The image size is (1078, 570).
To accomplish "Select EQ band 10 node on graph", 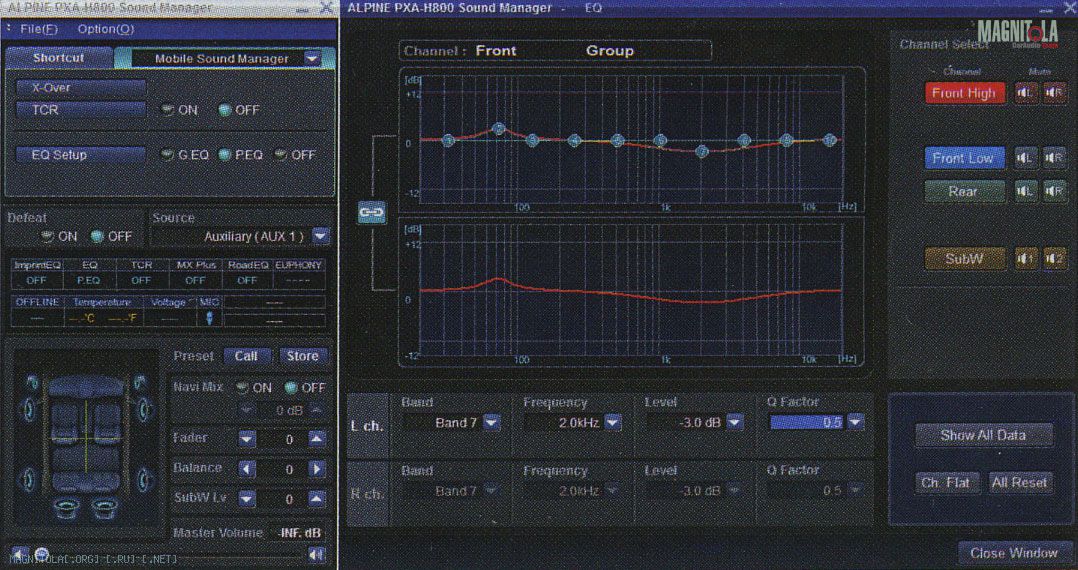I will coord(830,140).
